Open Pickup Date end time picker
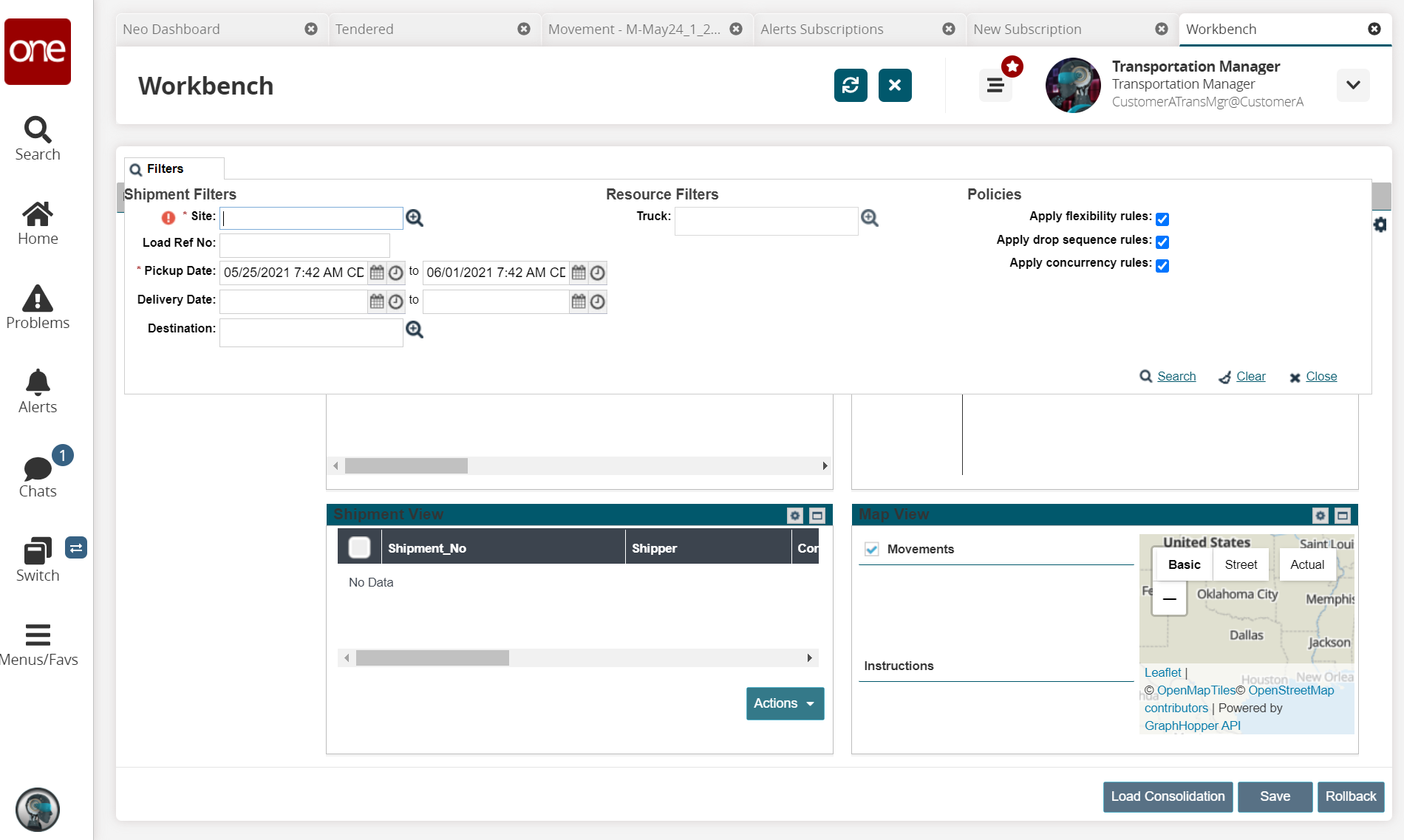 (598, 273)
